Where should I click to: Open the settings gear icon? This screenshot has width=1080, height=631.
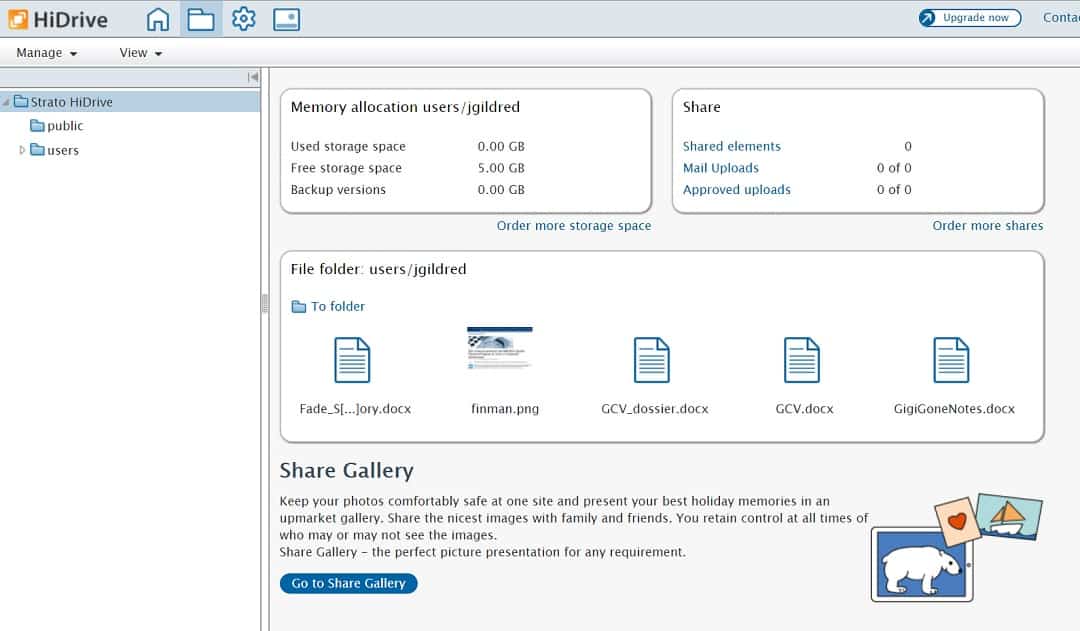pyautogui.click(x=244, y=19)
